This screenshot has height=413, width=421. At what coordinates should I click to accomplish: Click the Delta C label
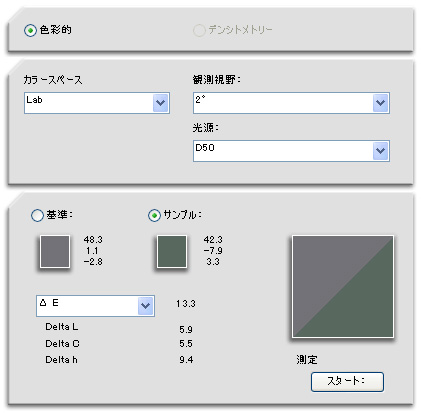click(62, 343)
